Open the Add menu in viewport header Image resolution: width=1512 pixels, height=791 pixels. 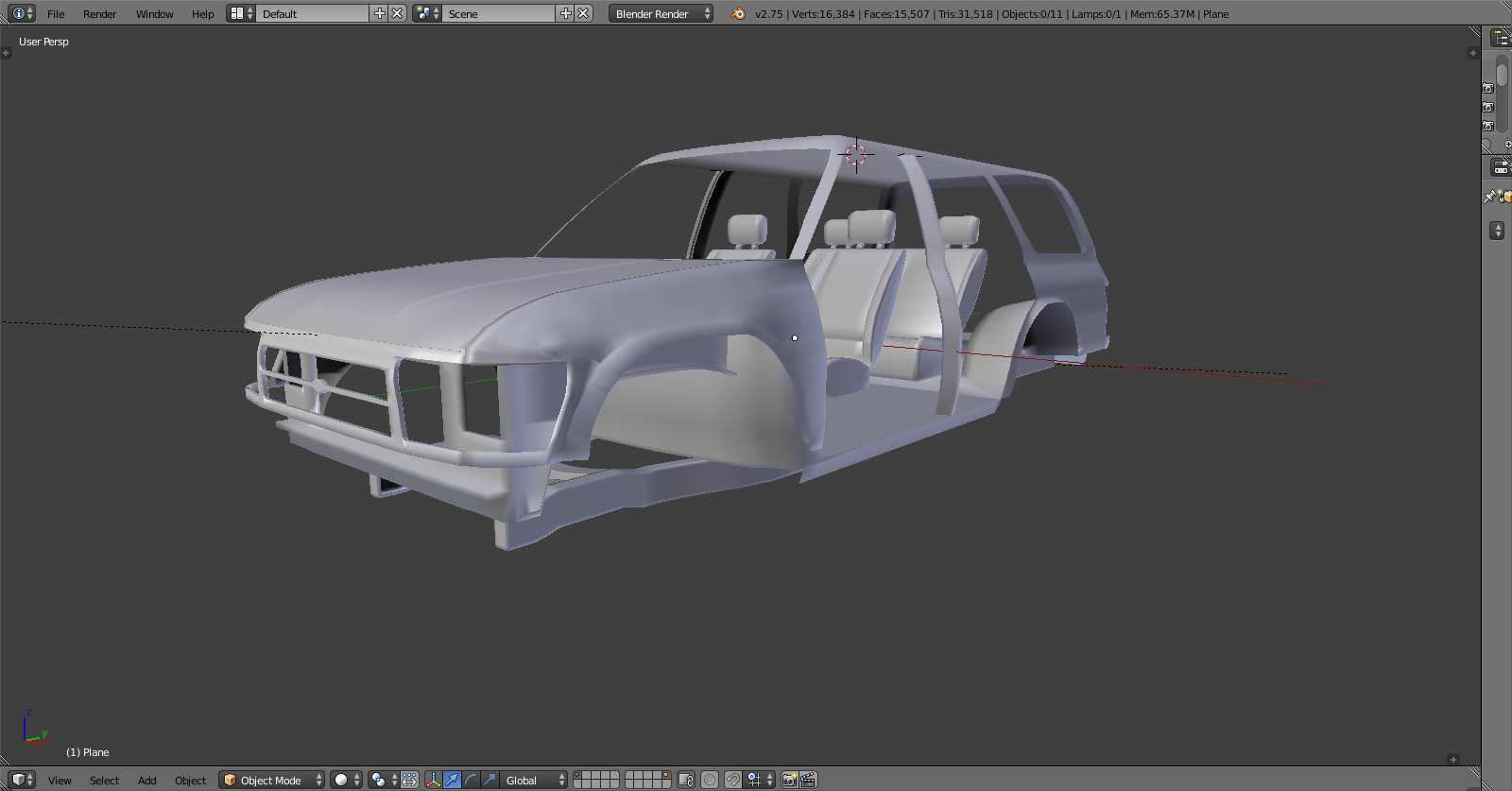pos(146,780)
